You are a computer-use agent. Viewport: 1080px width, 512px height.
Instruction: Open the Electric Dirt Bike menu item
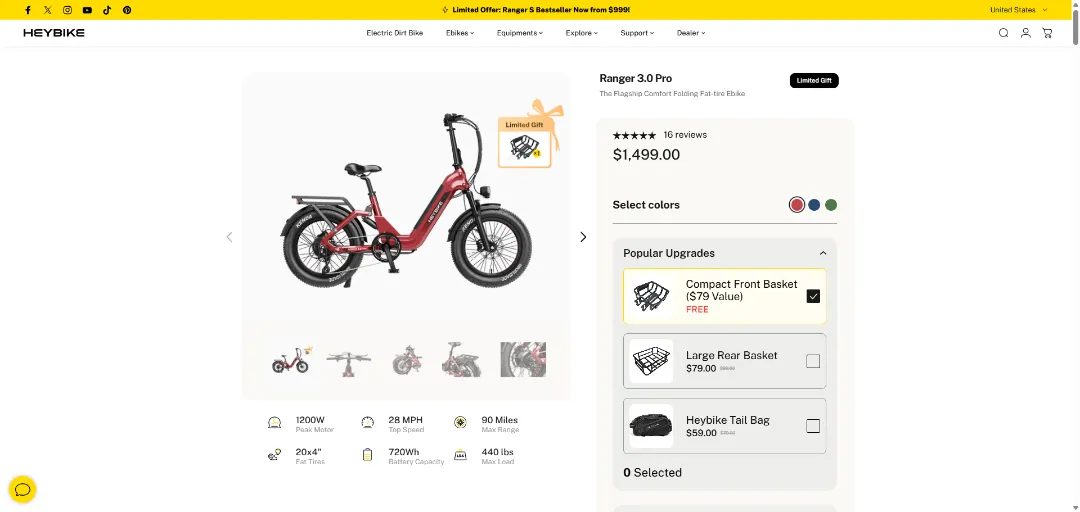(394, 33)
